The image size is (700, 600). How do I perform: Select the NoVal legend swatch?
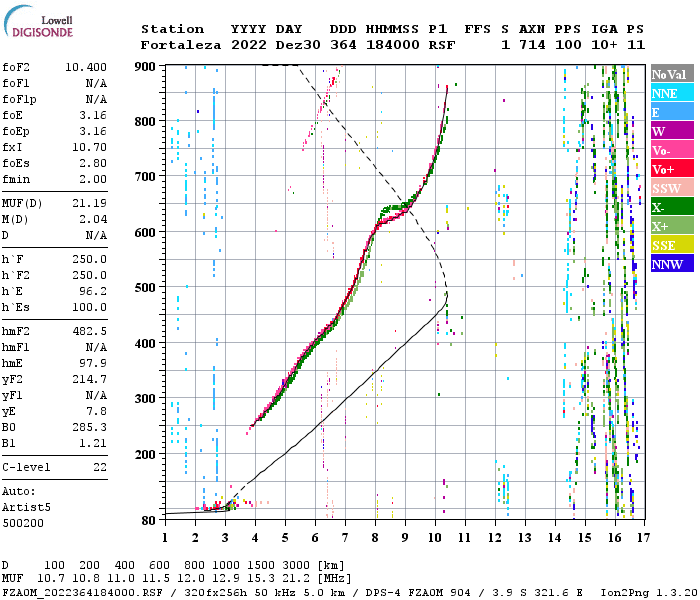tap(672, 74)
